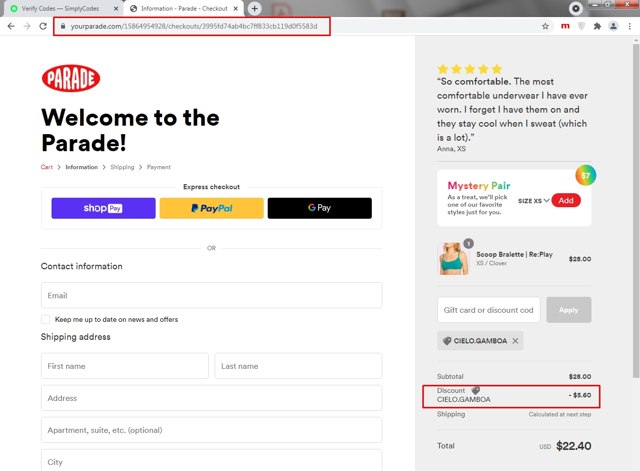Click the address bar URL
The image size is (640, 471).
194,26
